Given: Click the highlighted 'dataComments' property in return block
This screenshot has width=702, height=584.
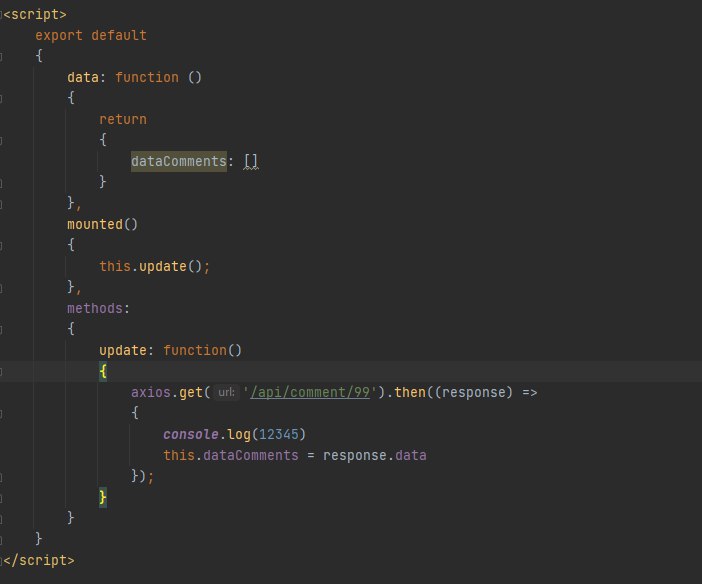Looking at the screenshot, I should (x=179, y=161).
